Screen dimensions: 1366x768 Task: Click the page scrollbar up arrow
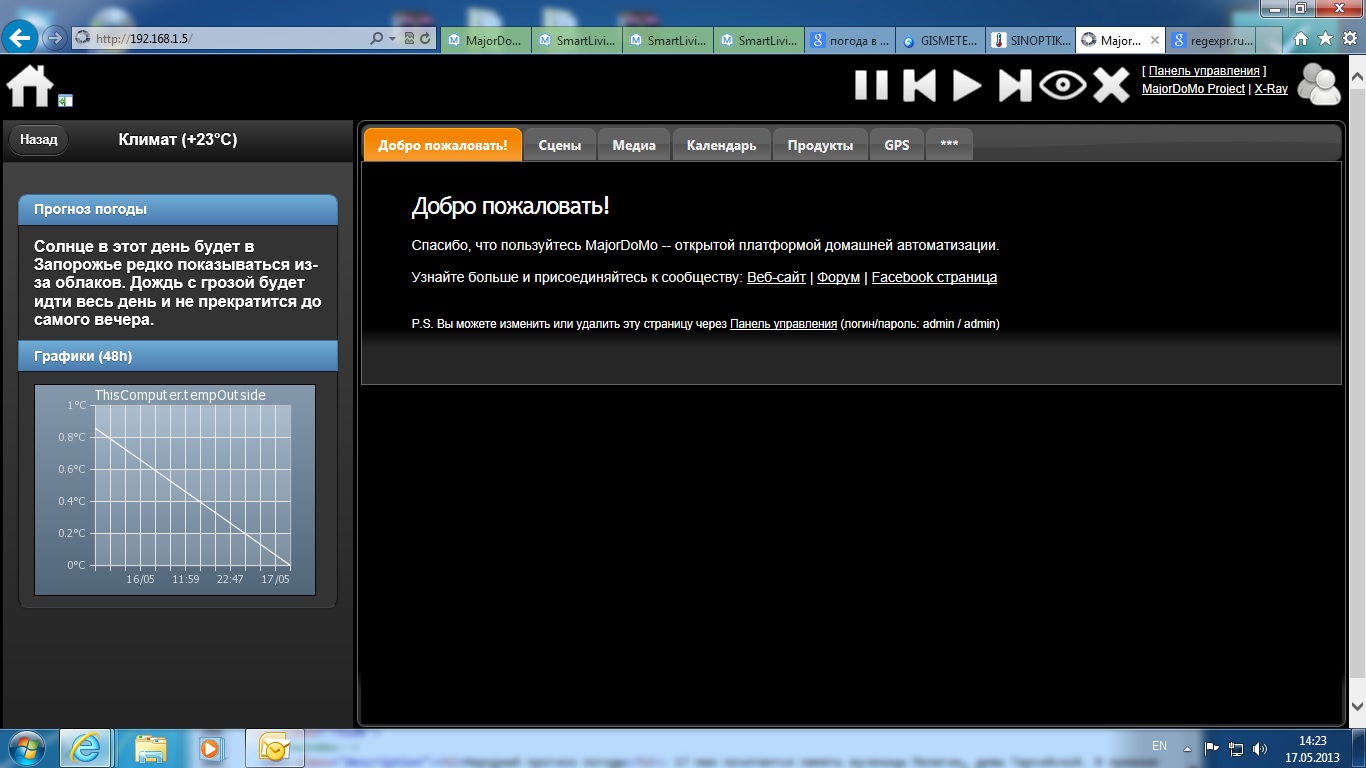click(1357, 78)
